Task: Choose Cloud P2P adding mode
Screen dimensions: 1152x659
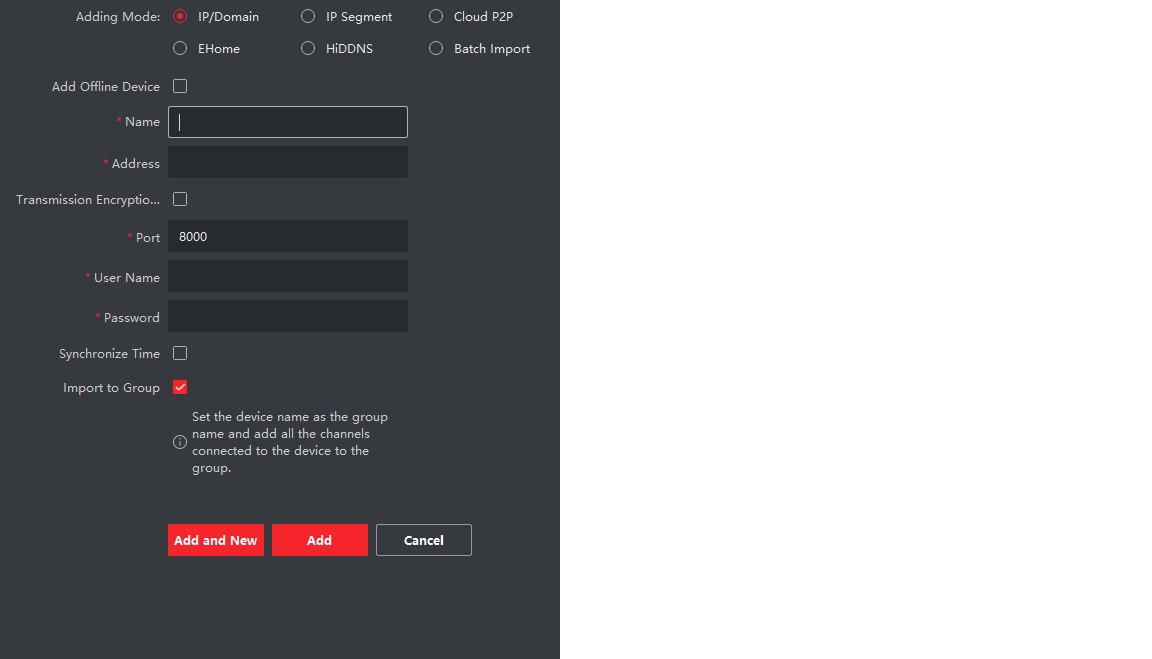Action: pos(436,16)
